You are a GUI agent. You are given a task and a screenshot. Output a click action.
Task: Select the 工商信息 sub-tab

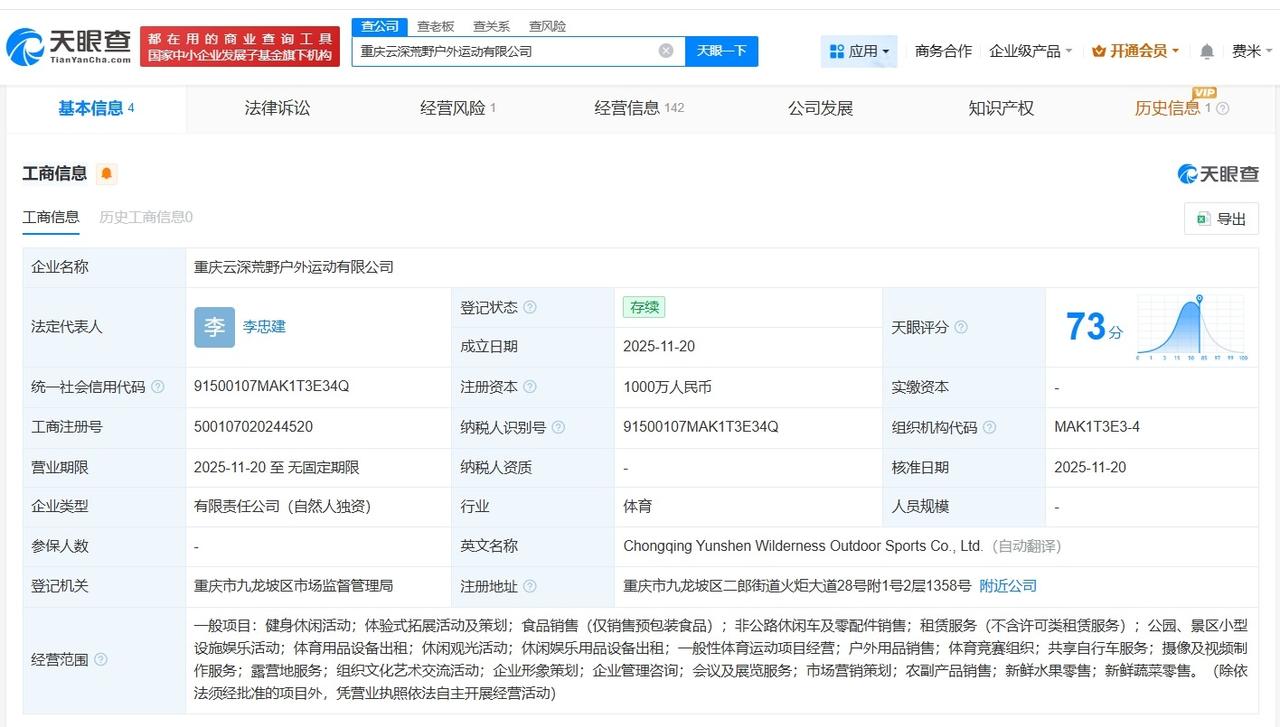[51, 217]
